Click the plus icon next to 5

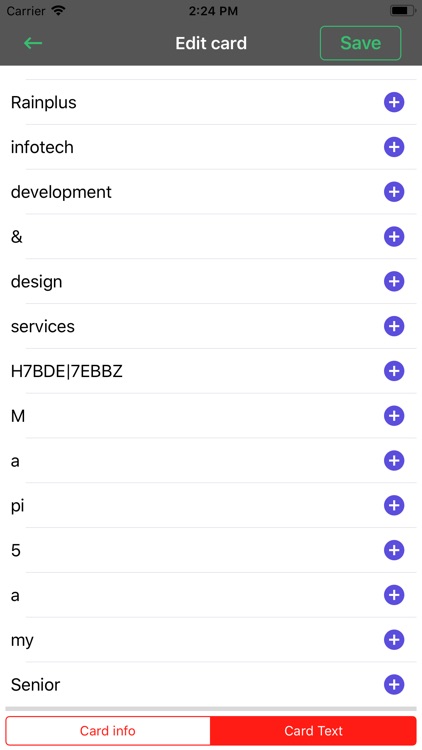(x=394, y=550)
